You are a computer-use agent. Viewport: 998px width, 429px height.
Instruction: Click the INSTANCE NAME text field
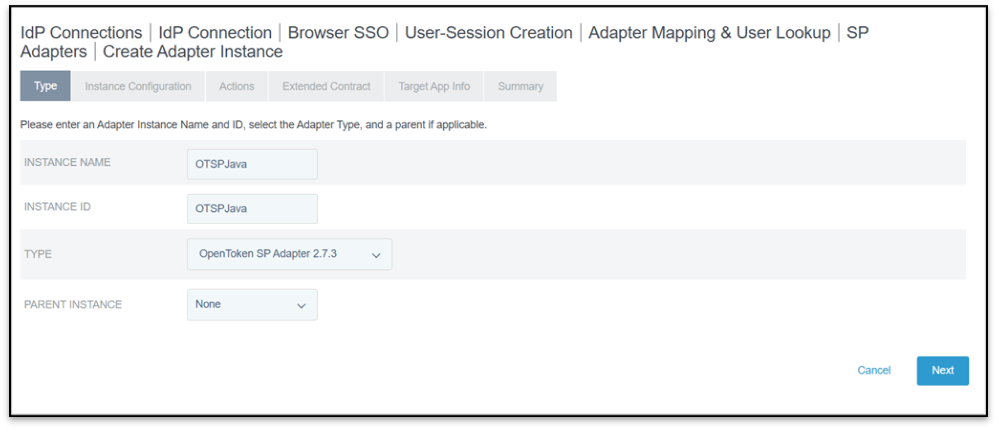pyautogui.click(x=252, y=164)
